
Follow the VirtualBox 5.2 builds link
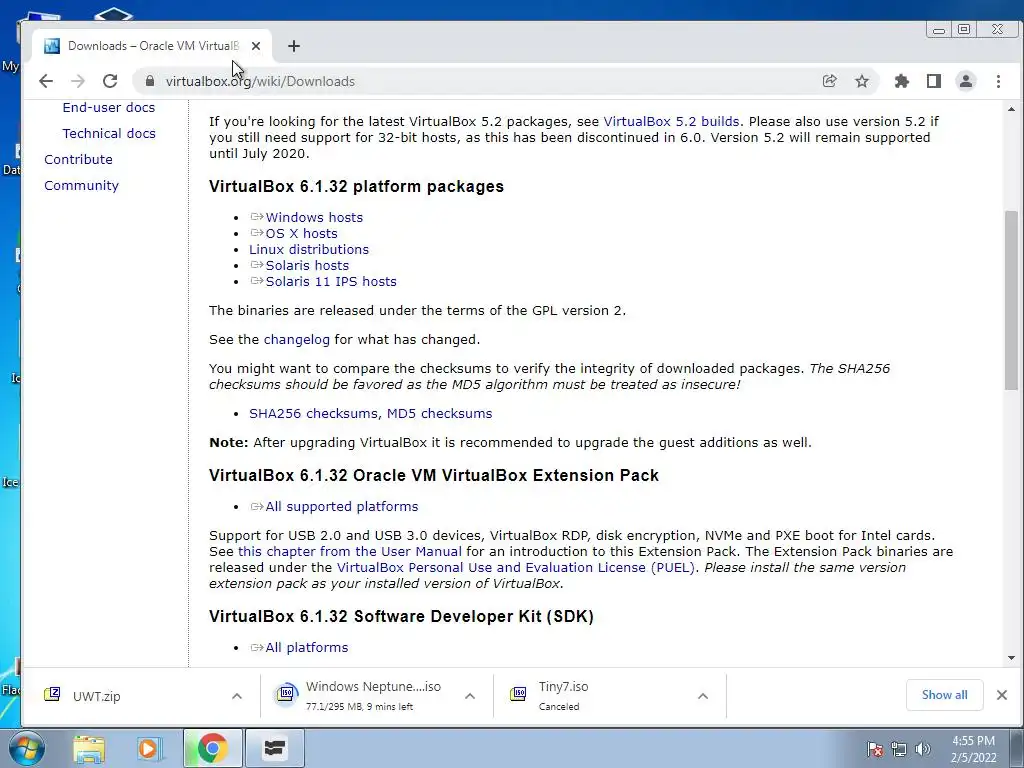coord(671,121)
